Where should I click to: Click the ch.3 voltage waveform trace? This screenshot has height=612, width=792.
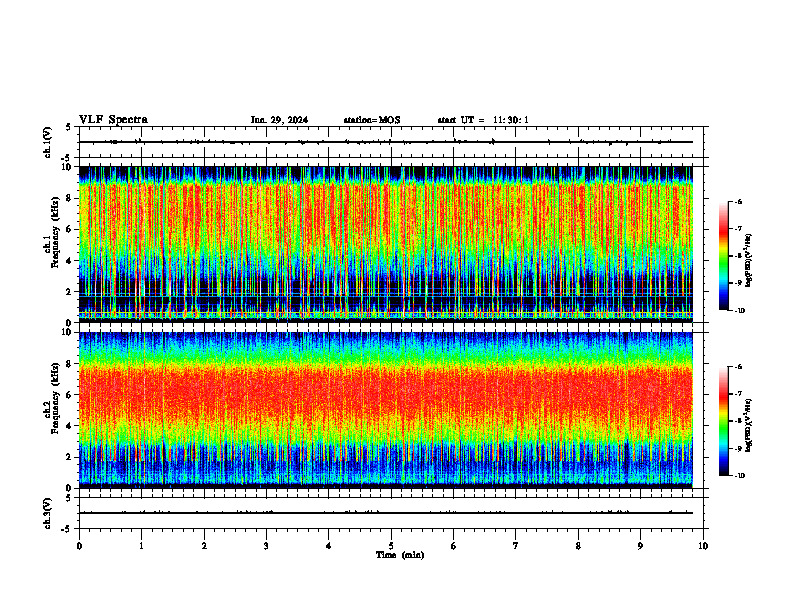tap(386, 513)
